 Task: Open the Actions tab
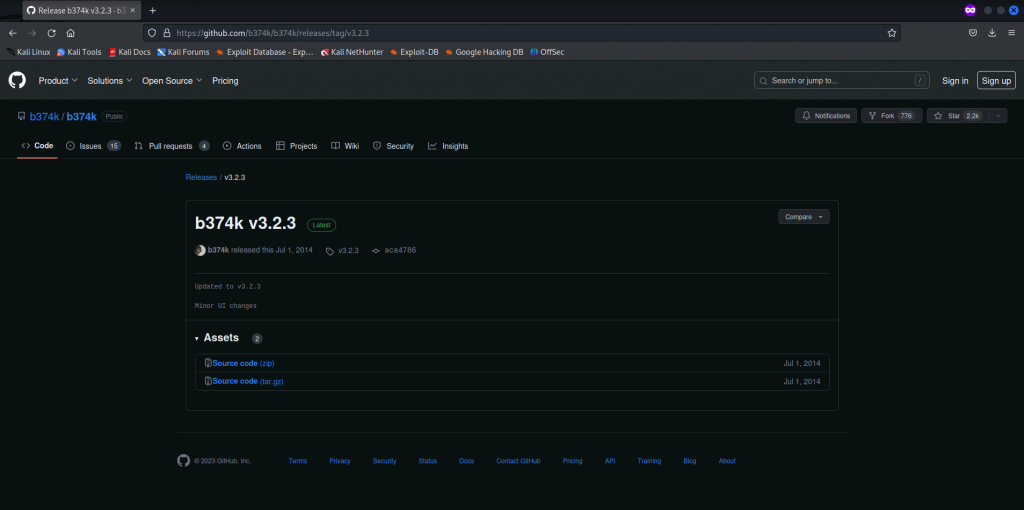[242, 146]
